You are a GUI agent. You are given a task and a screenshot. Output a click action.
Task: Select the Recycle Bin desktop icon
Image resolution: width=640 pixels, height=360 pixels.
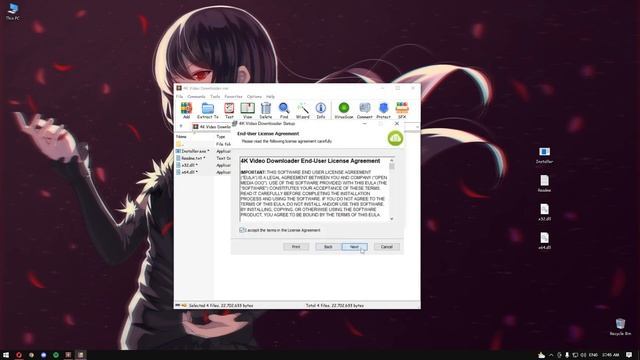pos(620,327)
